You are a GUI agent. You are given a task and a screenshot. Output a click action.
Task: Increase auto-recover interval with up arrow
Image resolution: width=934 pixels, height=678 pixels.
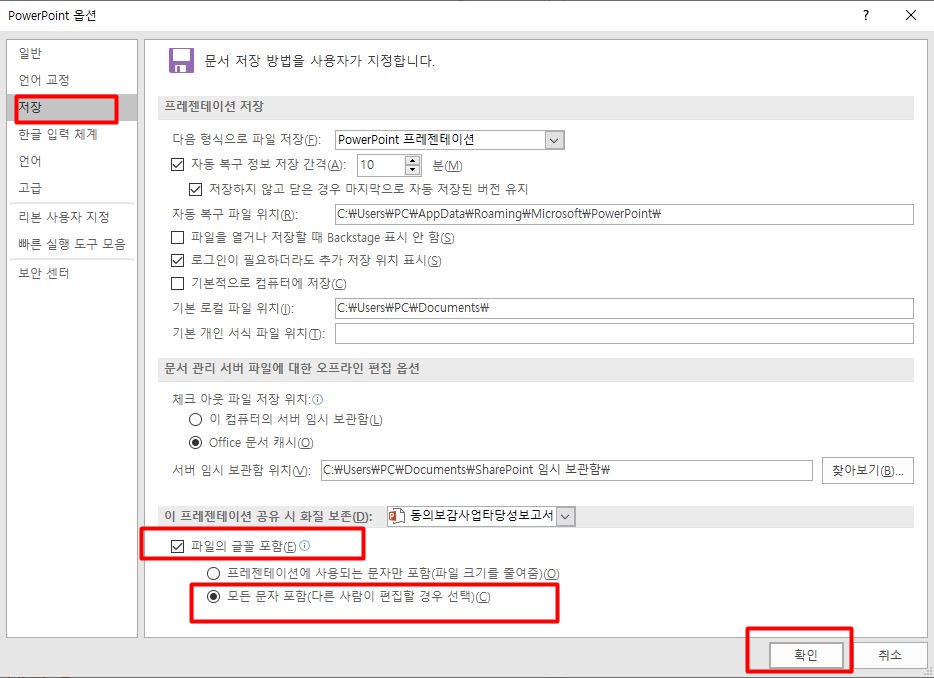click(412, 160)
